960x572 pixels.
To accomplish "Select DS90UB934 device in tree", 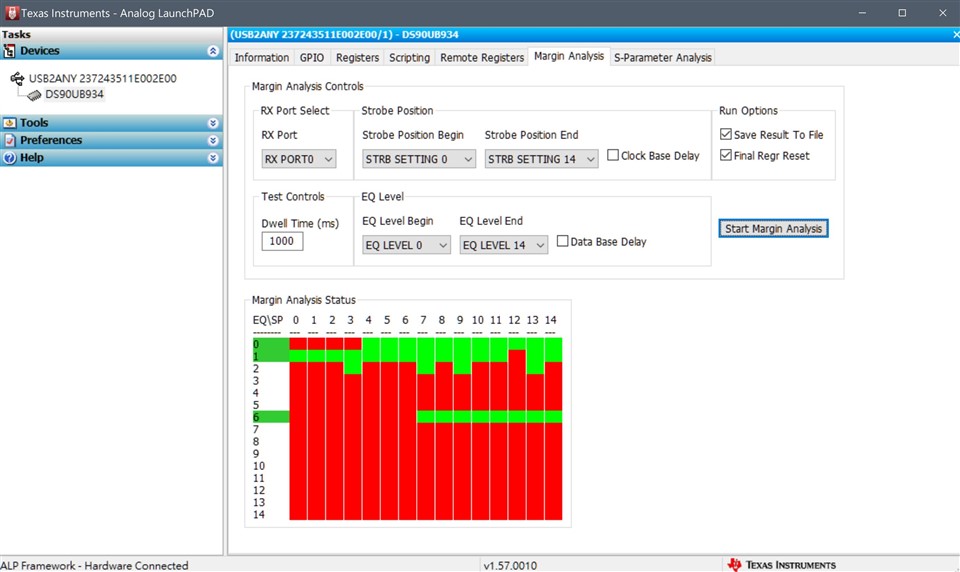I will (x=74, y=94).
